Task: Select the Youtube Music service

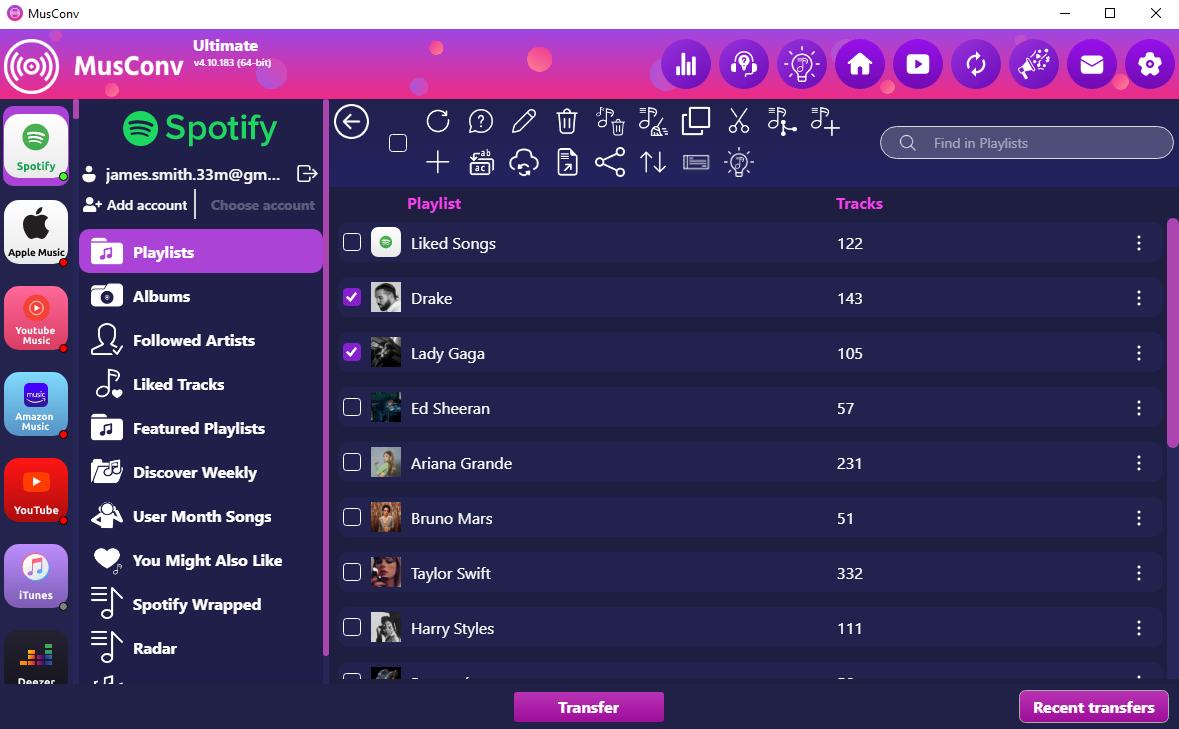Action: coord(36,318)
